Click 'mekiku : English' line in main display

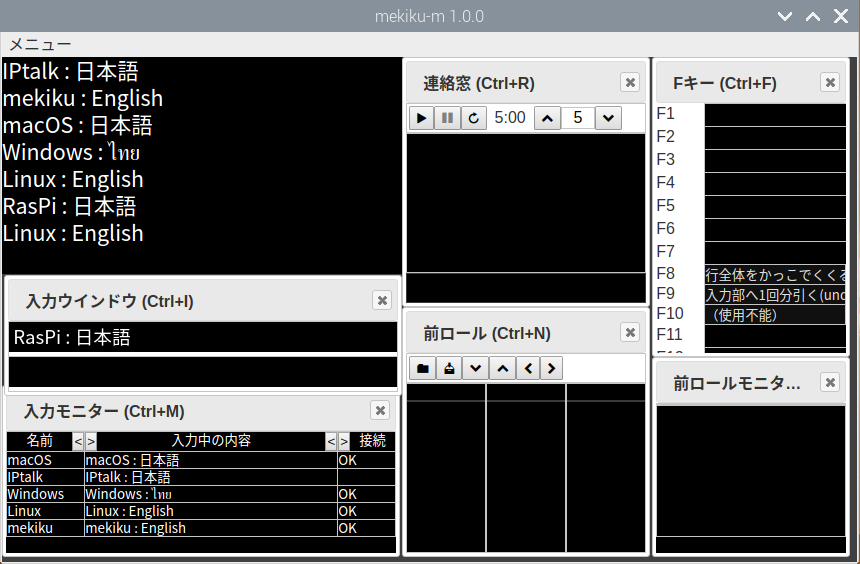(83, 98)
